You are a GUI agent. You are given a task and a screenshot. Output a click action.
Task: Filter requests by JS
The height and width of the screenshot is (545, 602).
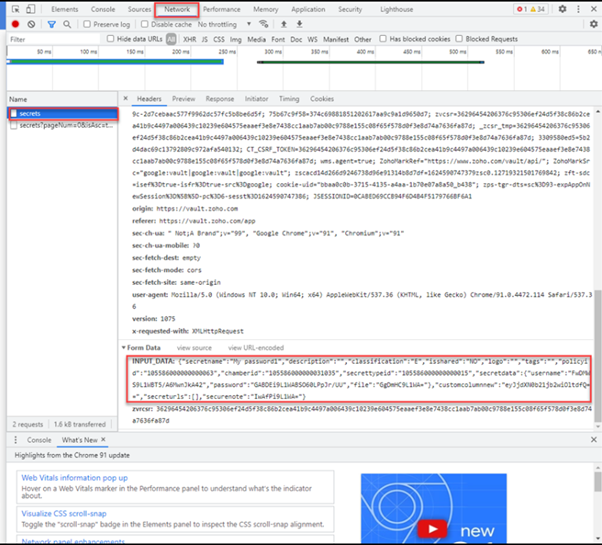pos(205,39)
